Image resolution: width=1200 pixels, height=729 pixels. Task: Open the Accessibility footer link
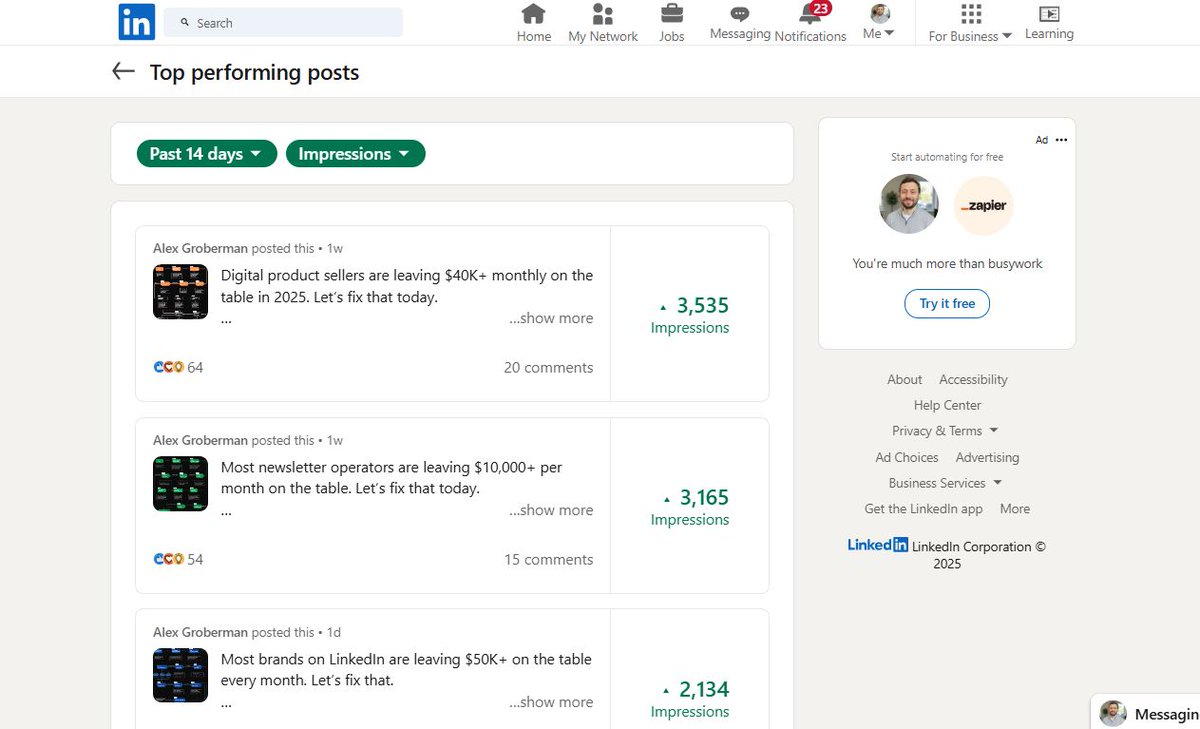pos(973,380)
